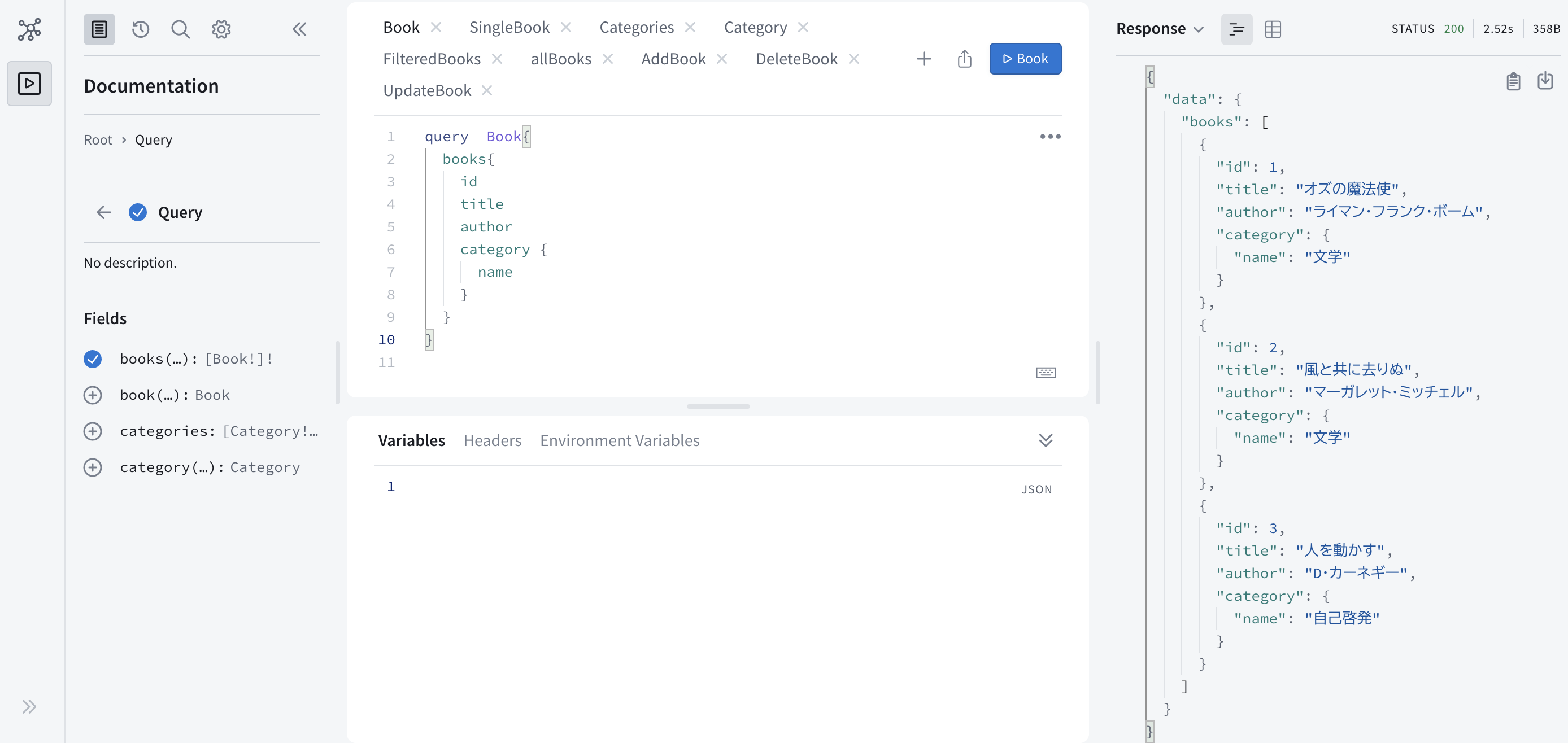Add the category(…) field to the operation
Screen dimensions: 1568x743
[x=93, y=467]
